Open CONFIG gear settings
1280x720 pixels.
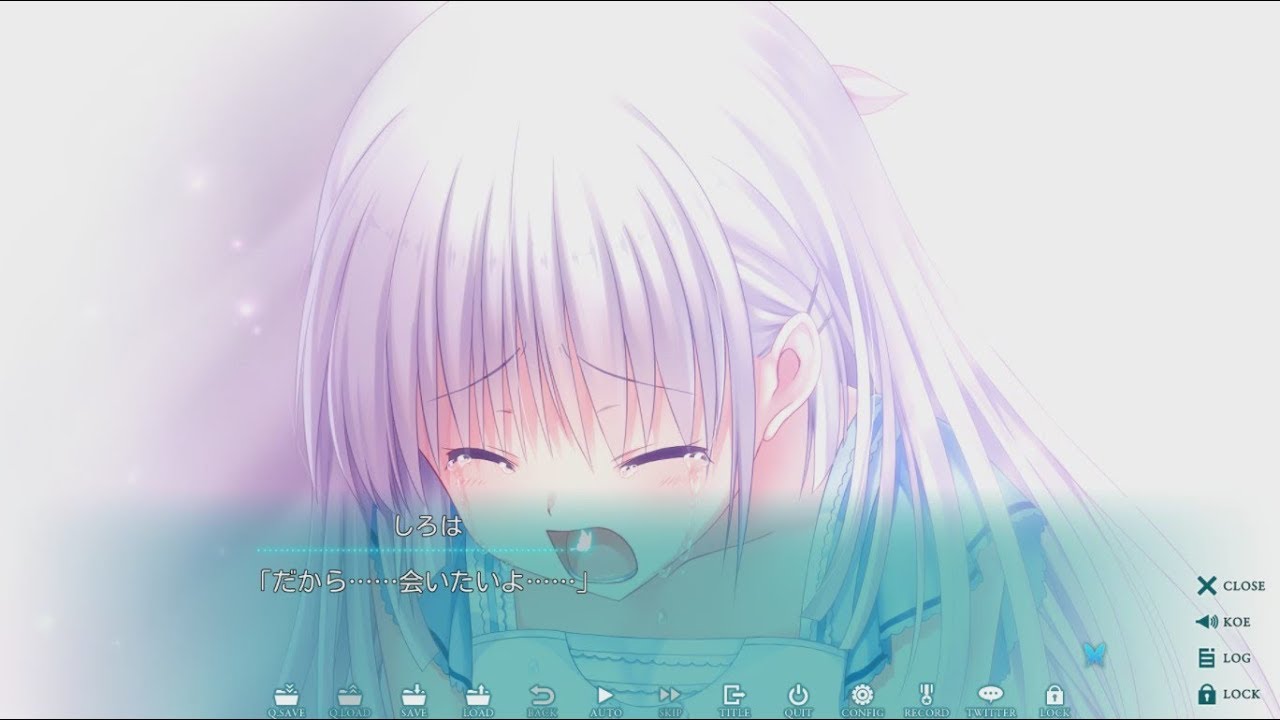pos(862,699)
